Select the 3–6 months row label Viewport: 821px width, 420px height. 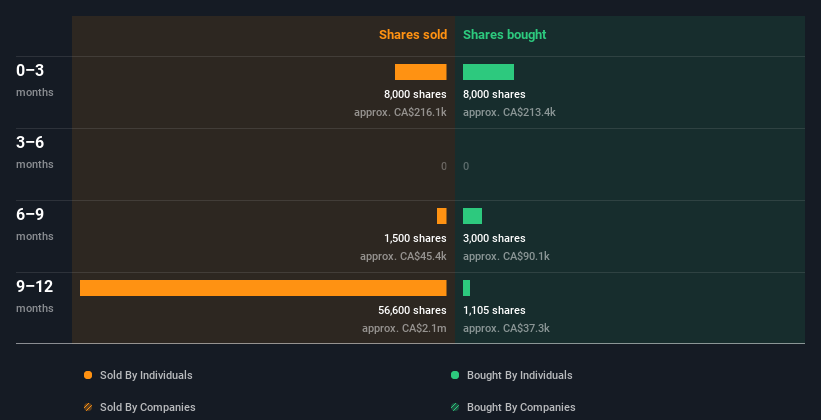click(x=35, y=152)
